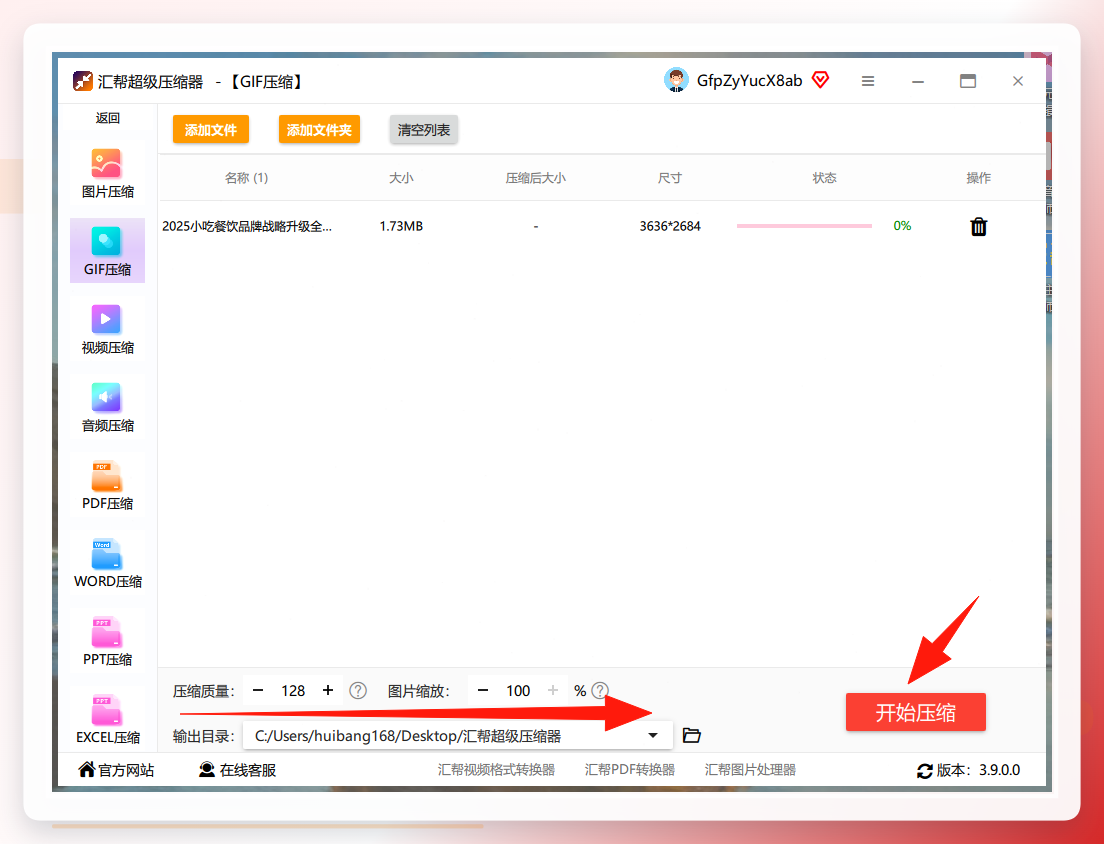Open 汇帮图片处理器 link
Screen dimensions: 1104x844
[x=751, y=770]
